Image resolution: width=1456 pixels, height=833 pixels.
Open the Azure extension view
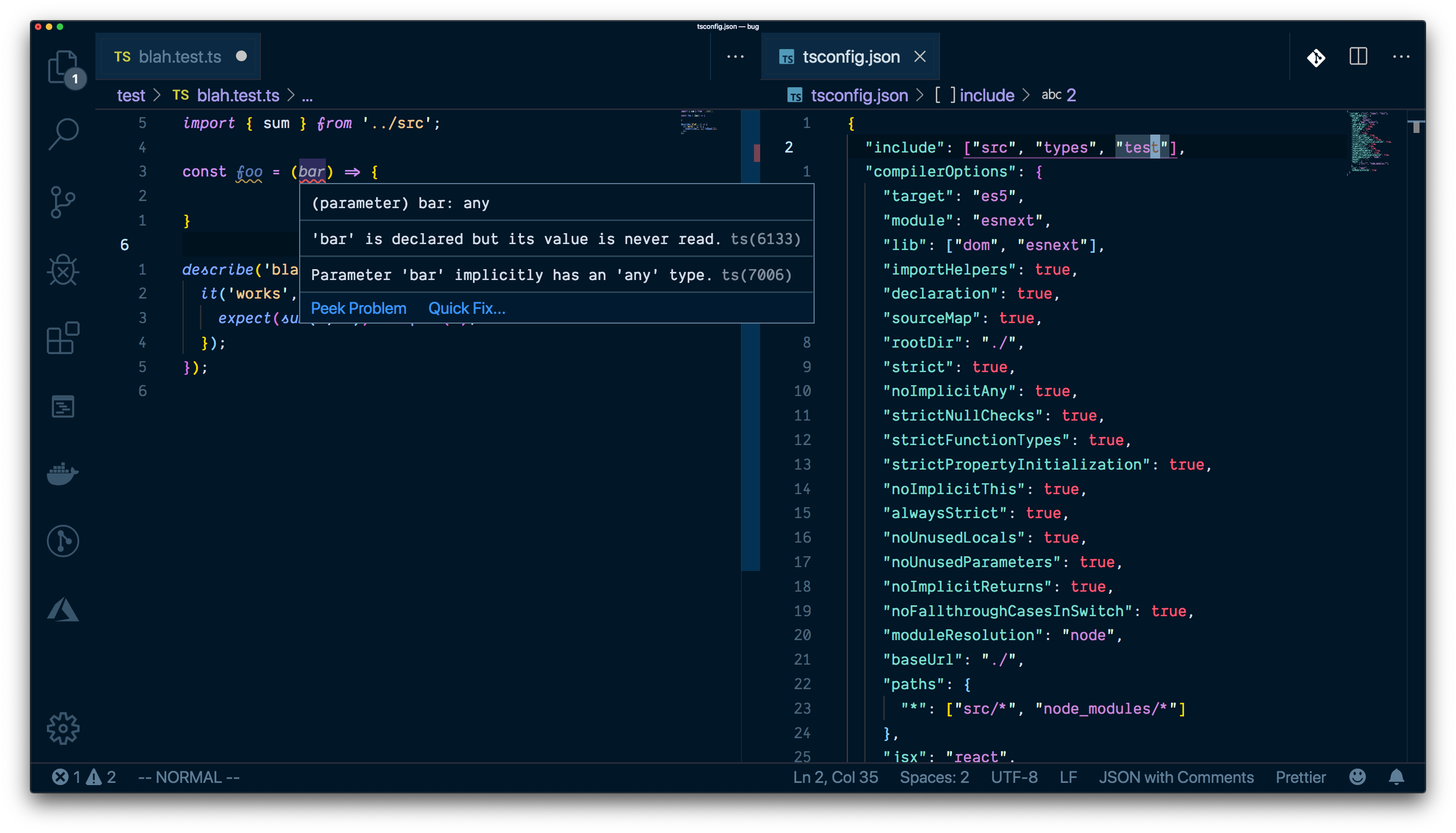coord(63,610)
